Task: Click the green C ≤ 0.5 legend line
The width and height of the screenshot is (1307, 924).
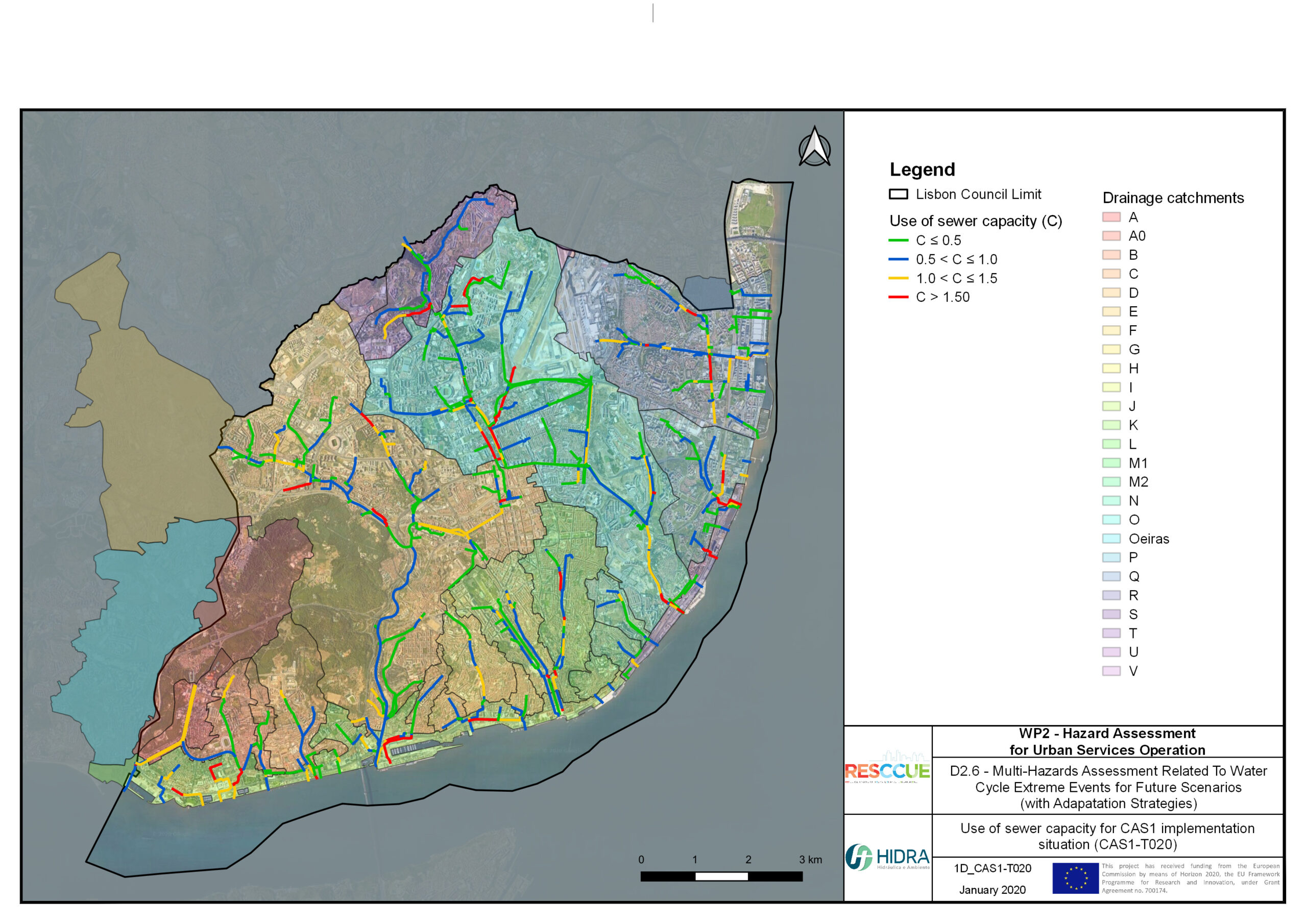Action: point(898,240)
